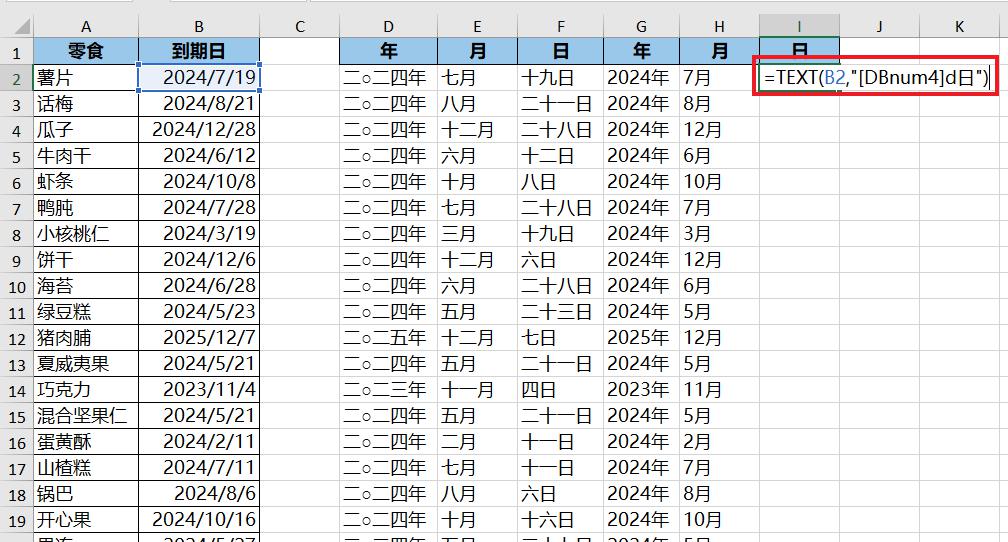Select column E header
1008x542 pixels.
[477, 26]
